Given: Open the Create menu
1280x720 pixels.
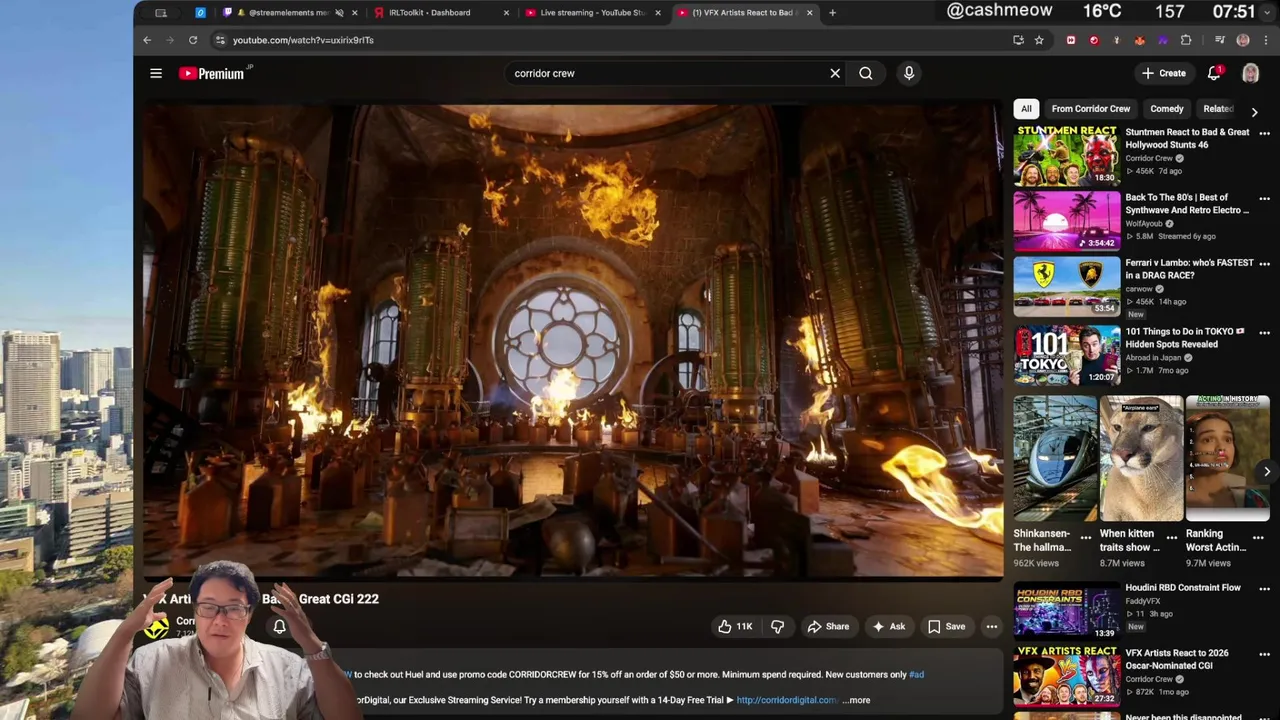Looking at the screenshot, I should pyautogui.click(x=1165, y=73).
